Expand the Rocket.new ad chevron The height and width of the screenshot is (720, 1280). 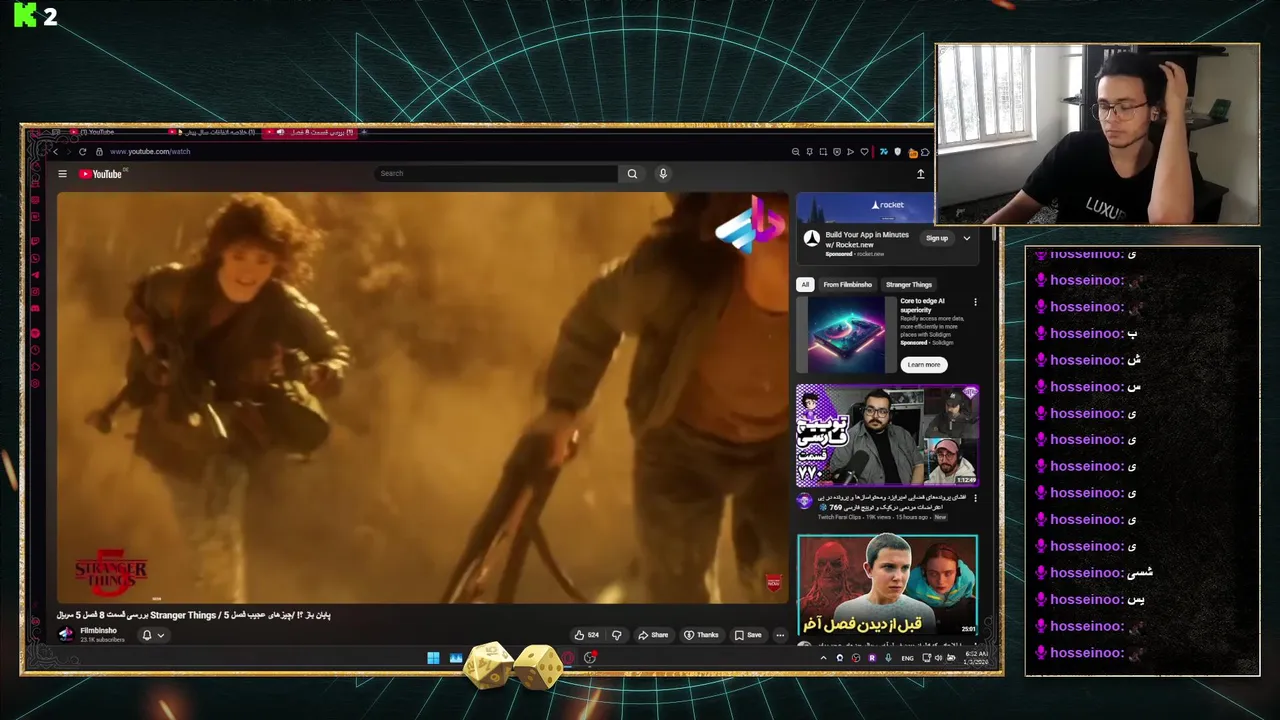point(966,238)
